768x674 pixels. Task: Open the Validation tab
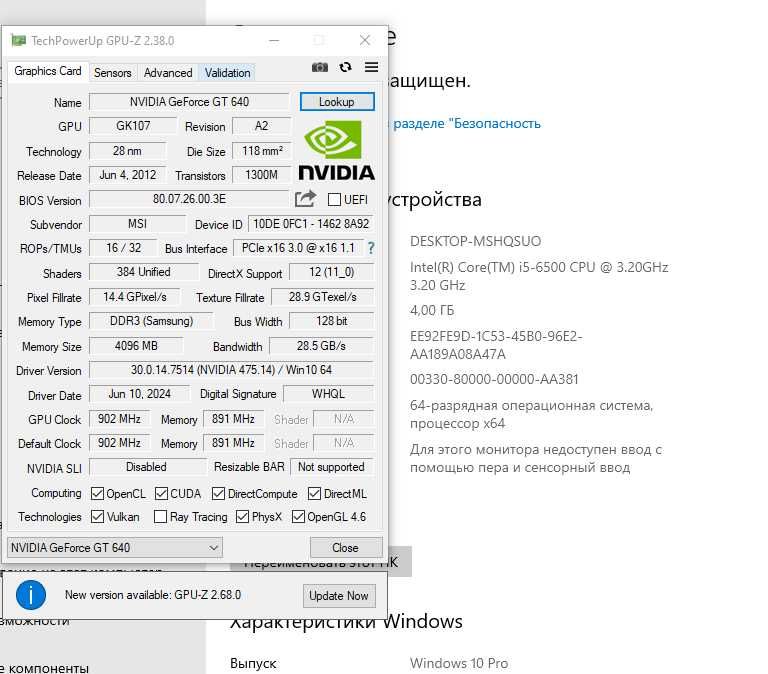(227, 73)
